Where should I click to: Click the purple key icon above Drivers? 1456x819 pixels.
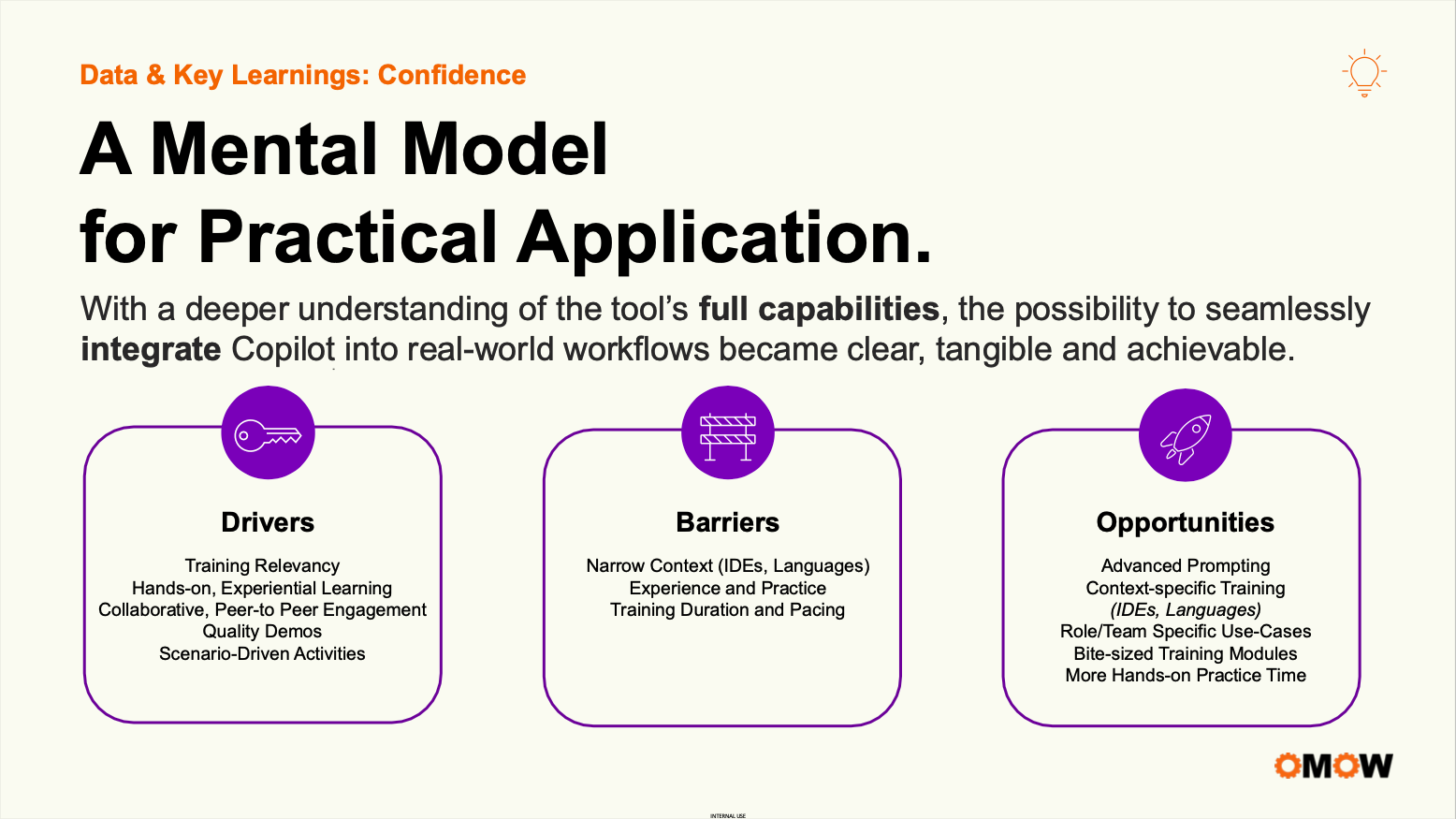pos(268,433)
